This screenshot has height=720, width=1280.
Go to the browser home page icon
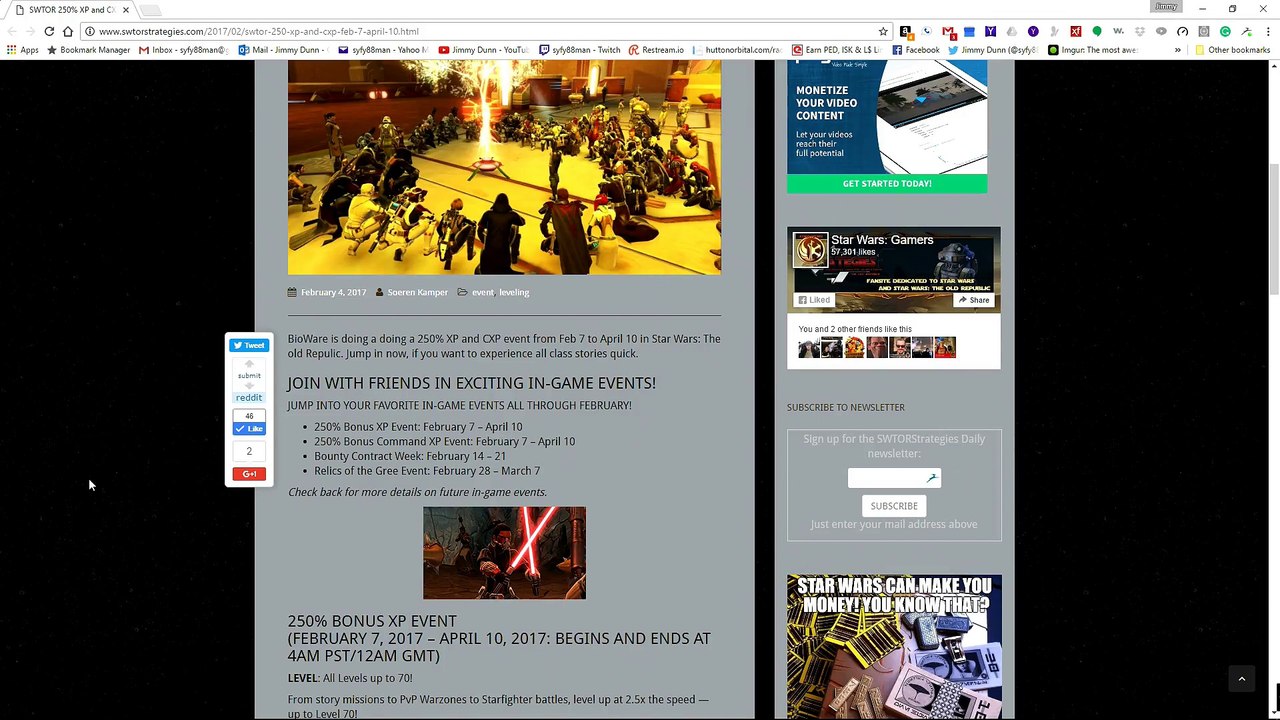pos(68,31)
